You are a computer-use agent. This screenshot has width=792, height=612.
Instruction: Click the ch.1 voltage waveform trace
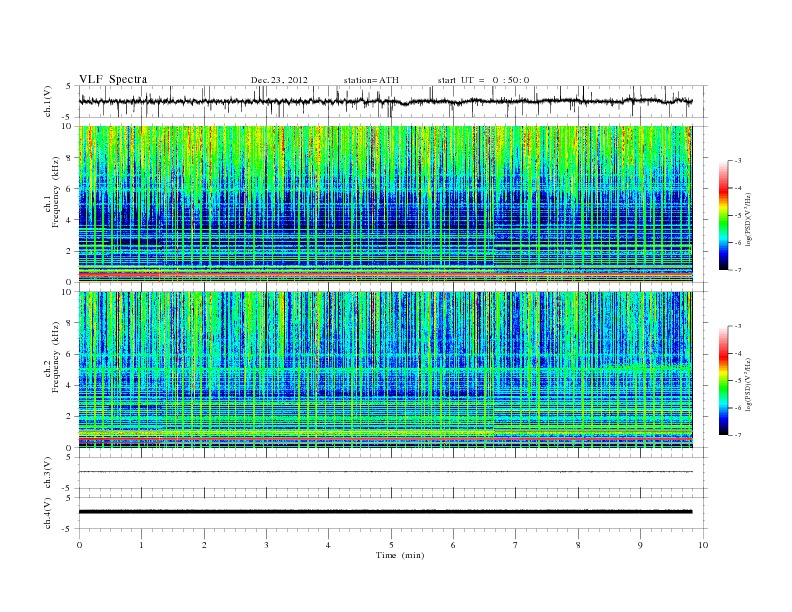(x=385, y=101)
